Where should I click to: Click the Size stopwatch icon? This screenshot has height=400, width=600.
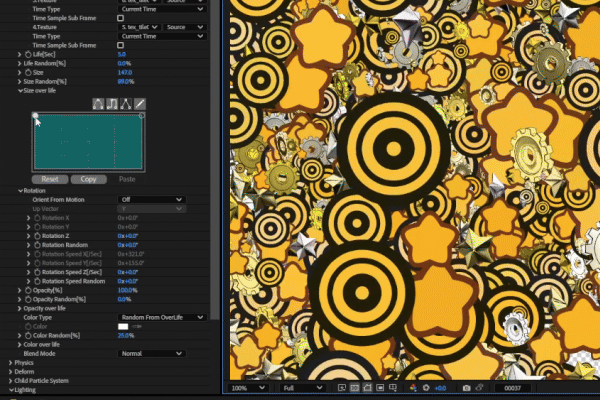[x=26, y=72]
